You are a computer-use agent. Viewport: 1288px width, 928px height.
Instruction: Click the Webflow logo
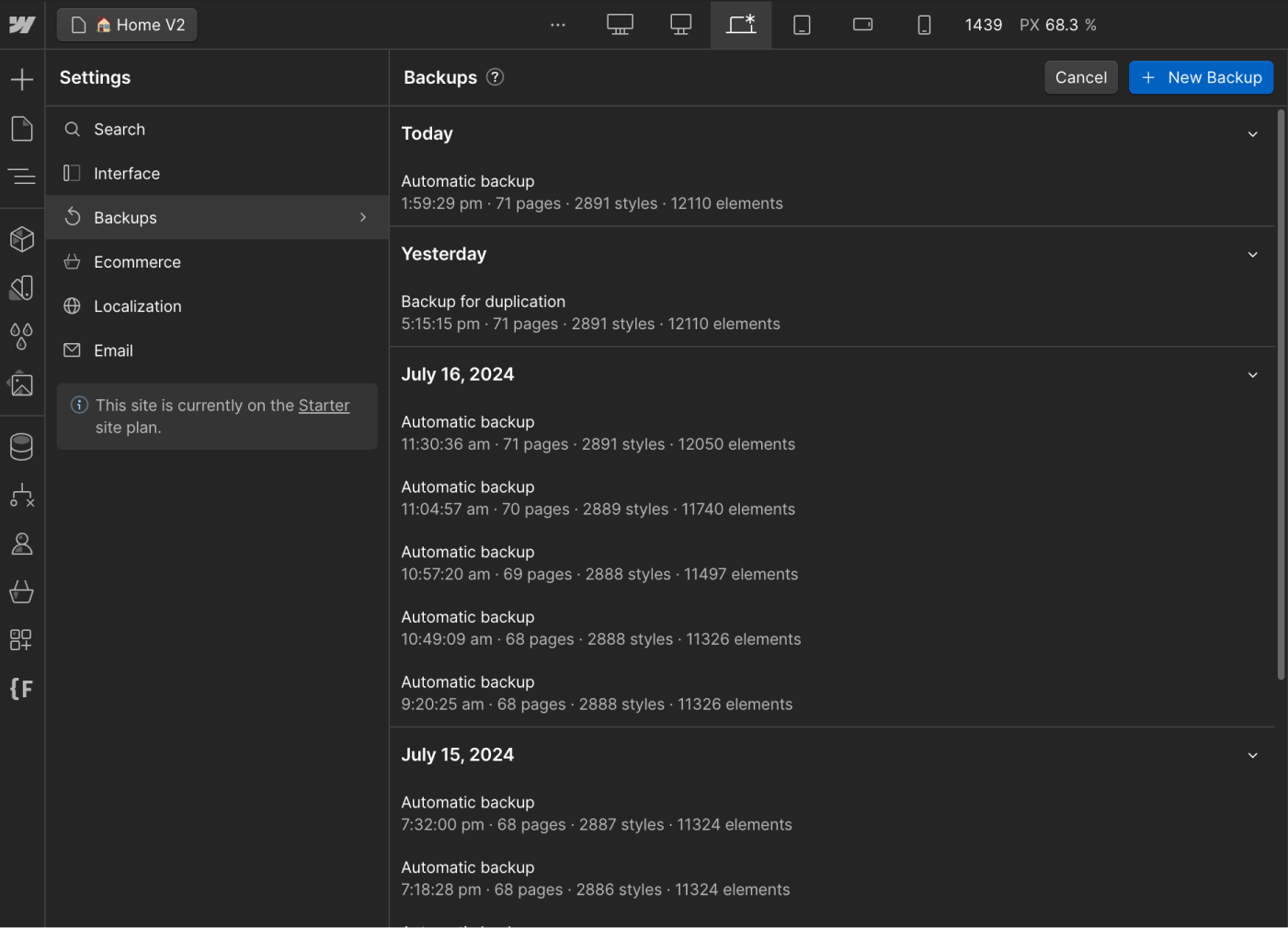(x=22, y=25)
